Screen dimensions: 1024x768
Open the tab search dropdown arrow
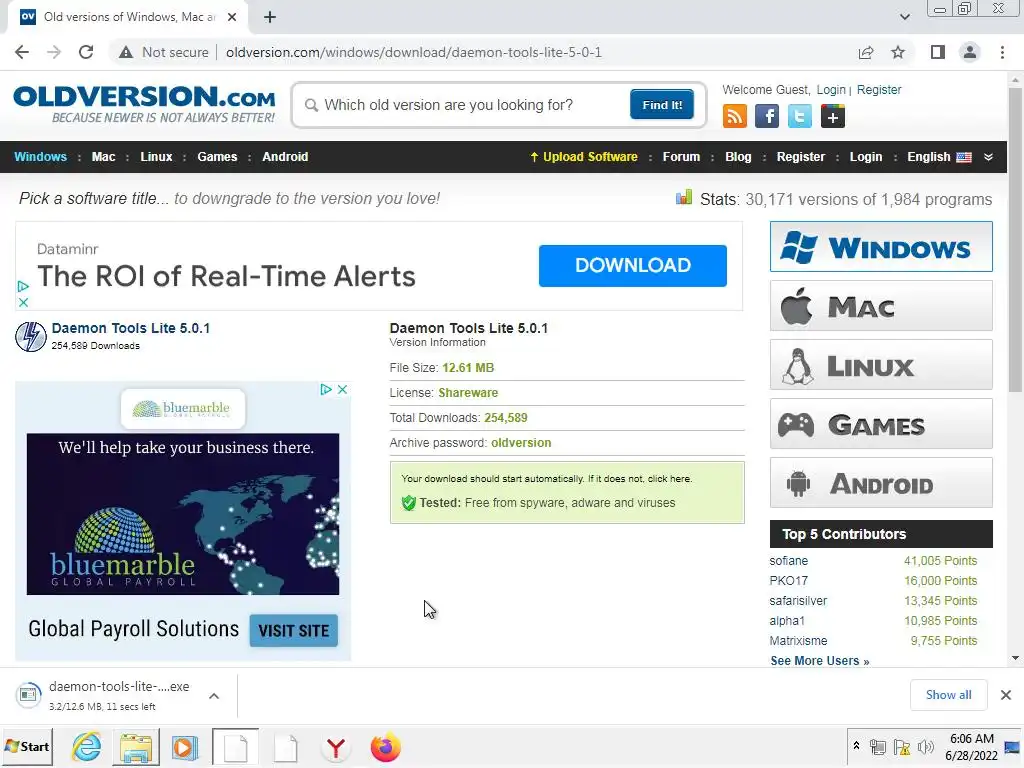coord(904,17)
